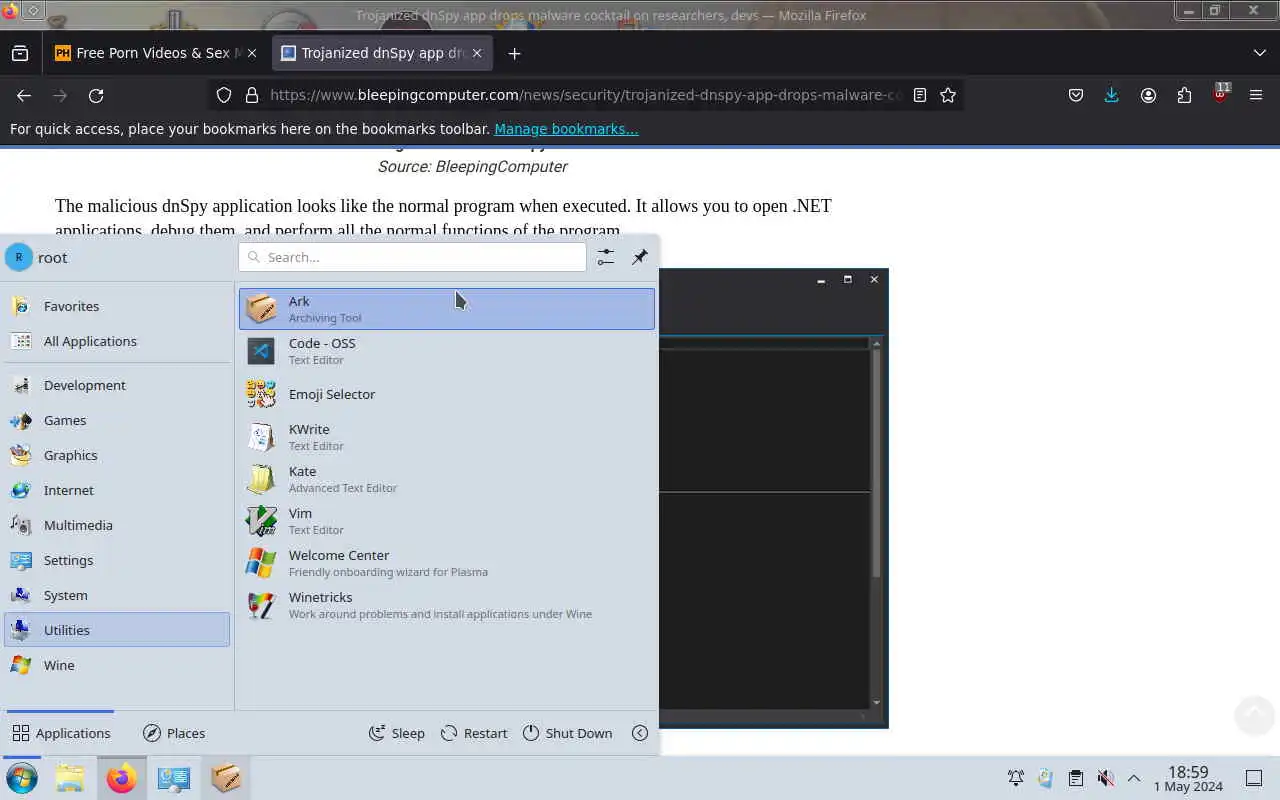Click shield tracking protection icon

click(224, 95)
